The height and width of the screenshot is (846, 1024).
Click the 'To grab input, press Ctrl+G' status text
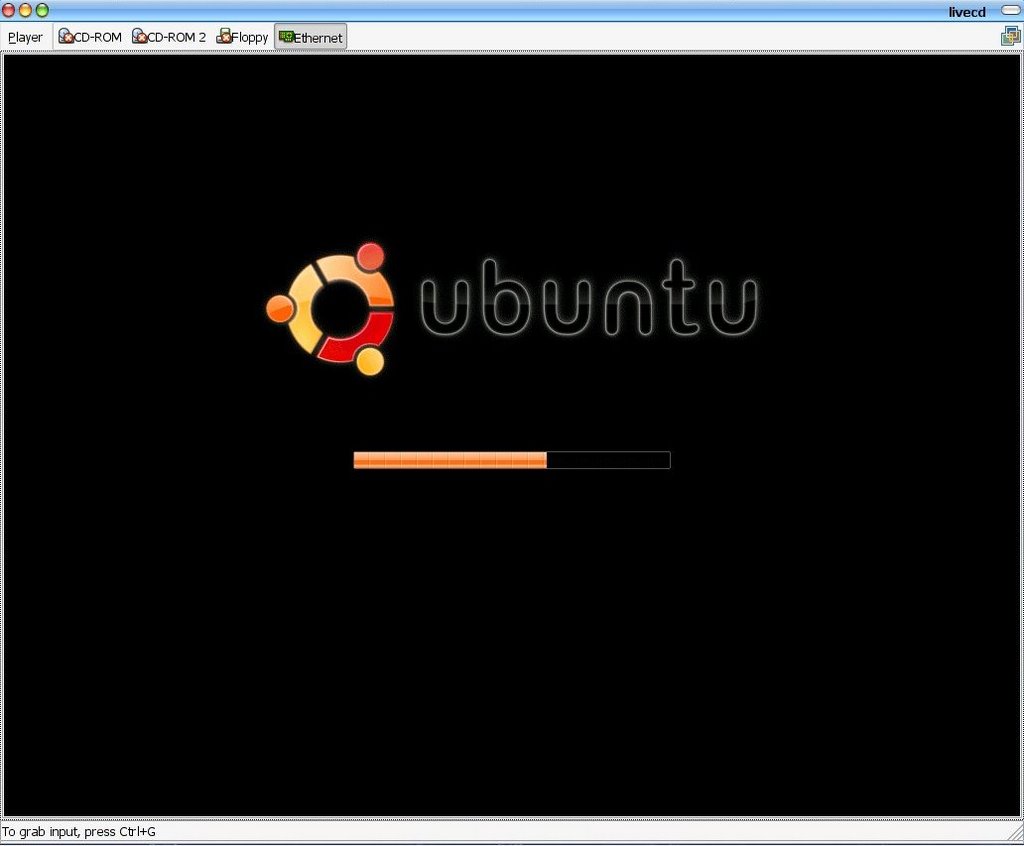click(79, 832)
